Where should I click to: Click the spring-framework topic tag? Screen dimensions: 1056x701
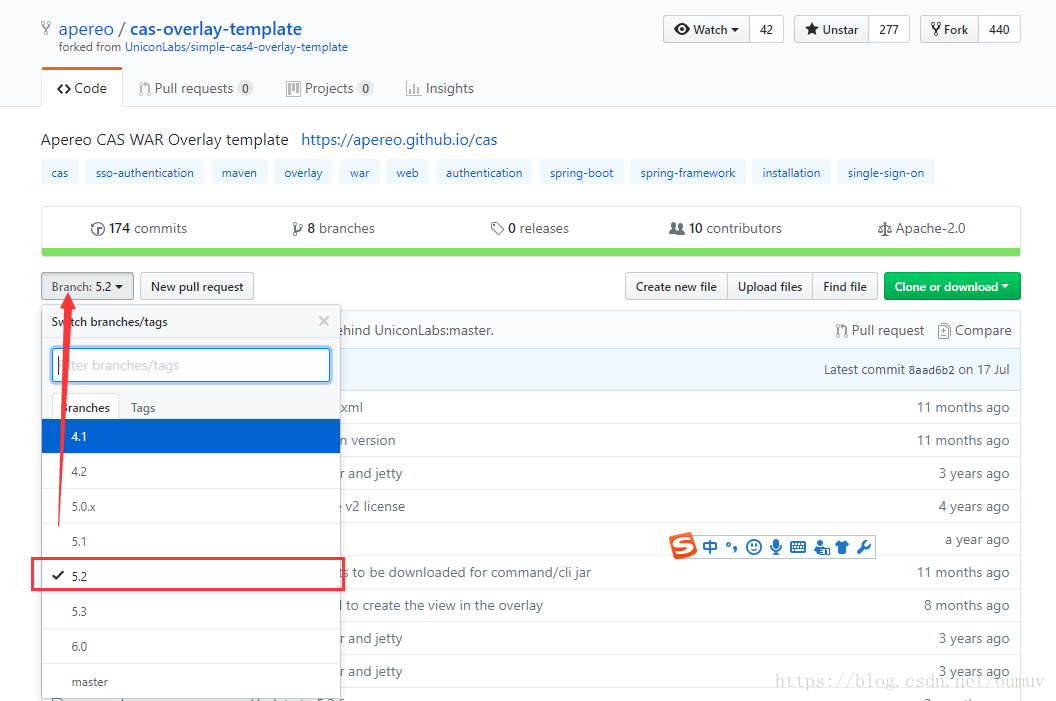(688, 172)
